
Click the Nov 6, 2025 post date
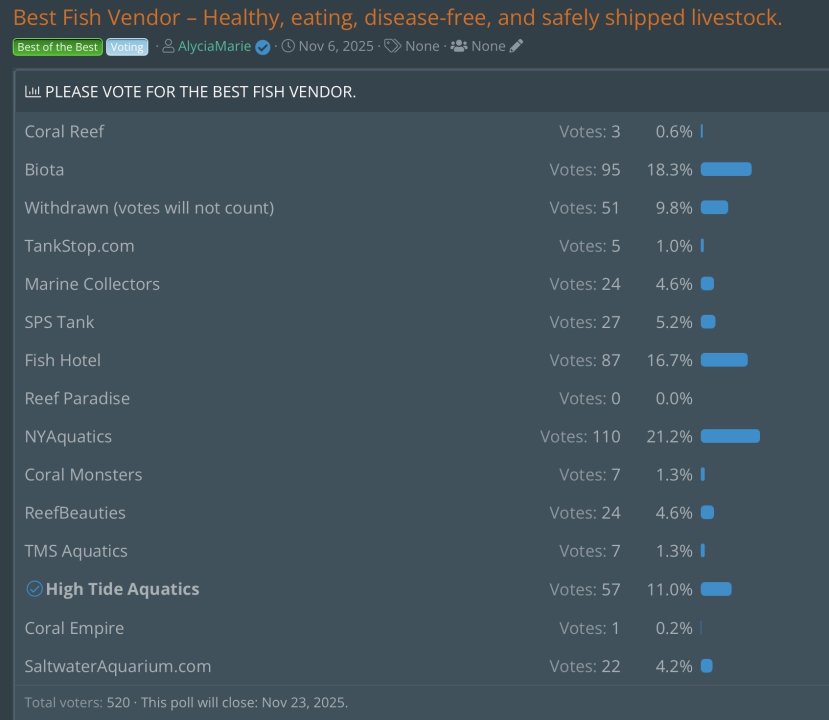pyautogui.click(x=335, y=46)
